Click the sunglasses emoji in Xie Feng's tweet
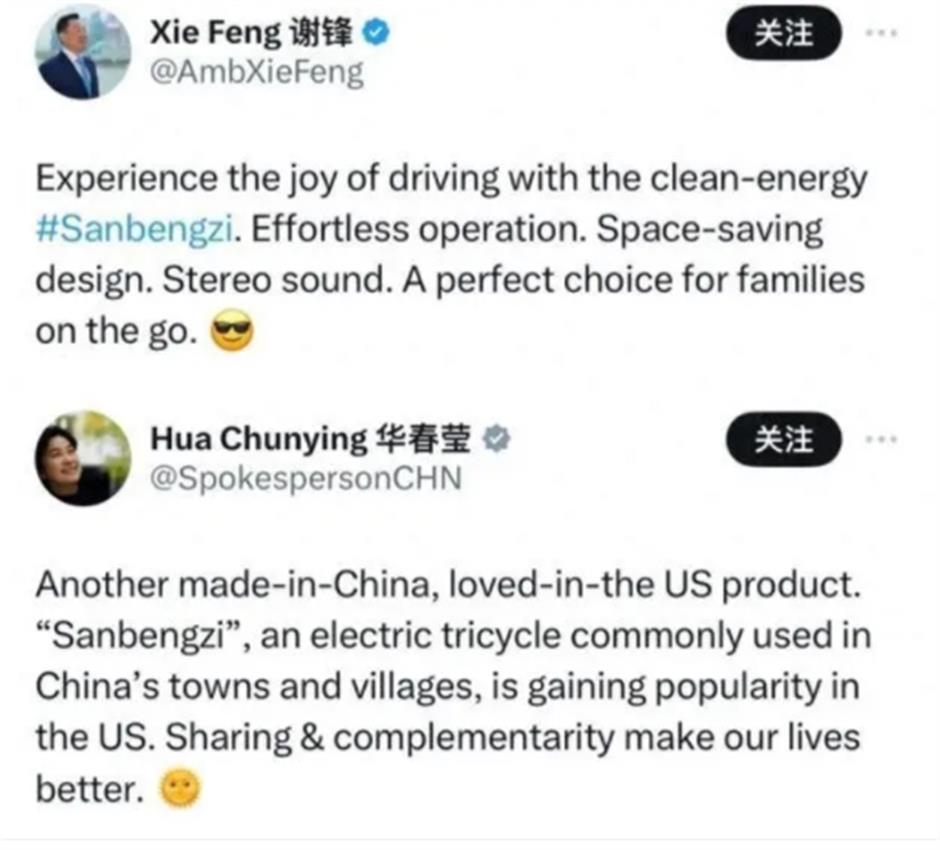The width and height of the screenshot is (940, 850). pos(230,330)
